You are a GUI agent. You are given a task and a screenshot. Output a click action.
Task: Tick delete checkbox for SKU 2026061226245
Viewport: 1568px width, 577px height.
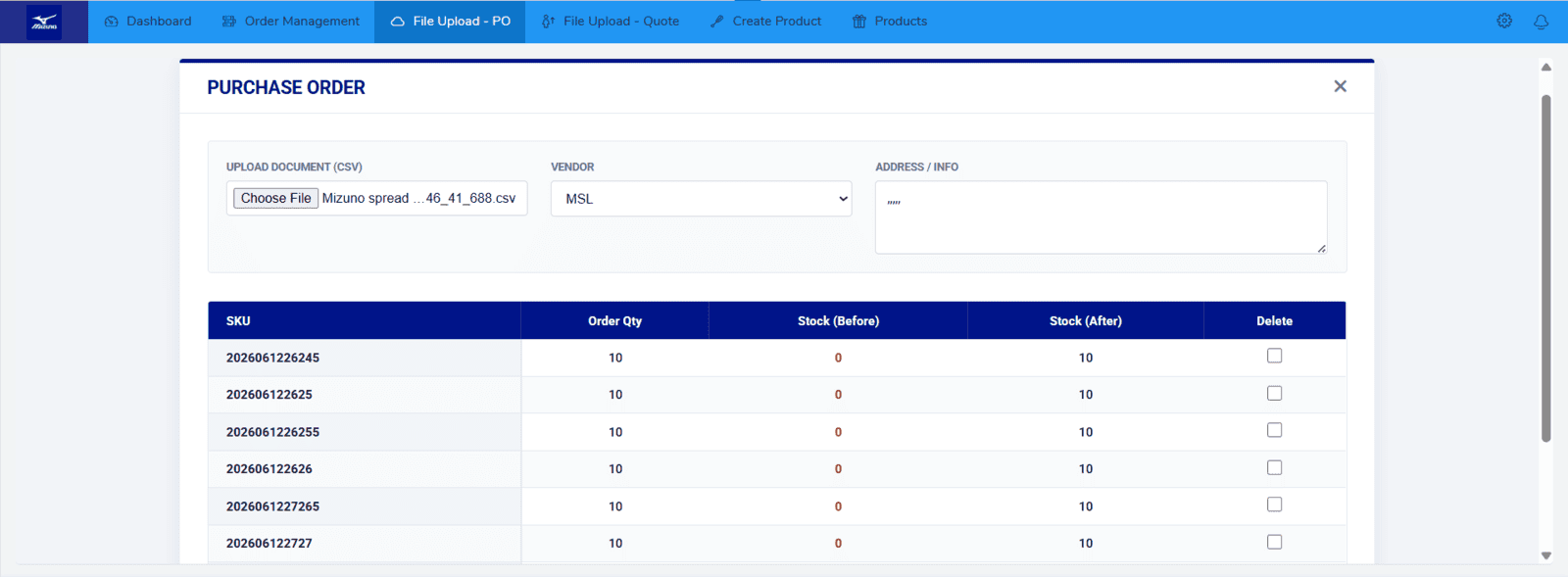tap(1274, 356)
